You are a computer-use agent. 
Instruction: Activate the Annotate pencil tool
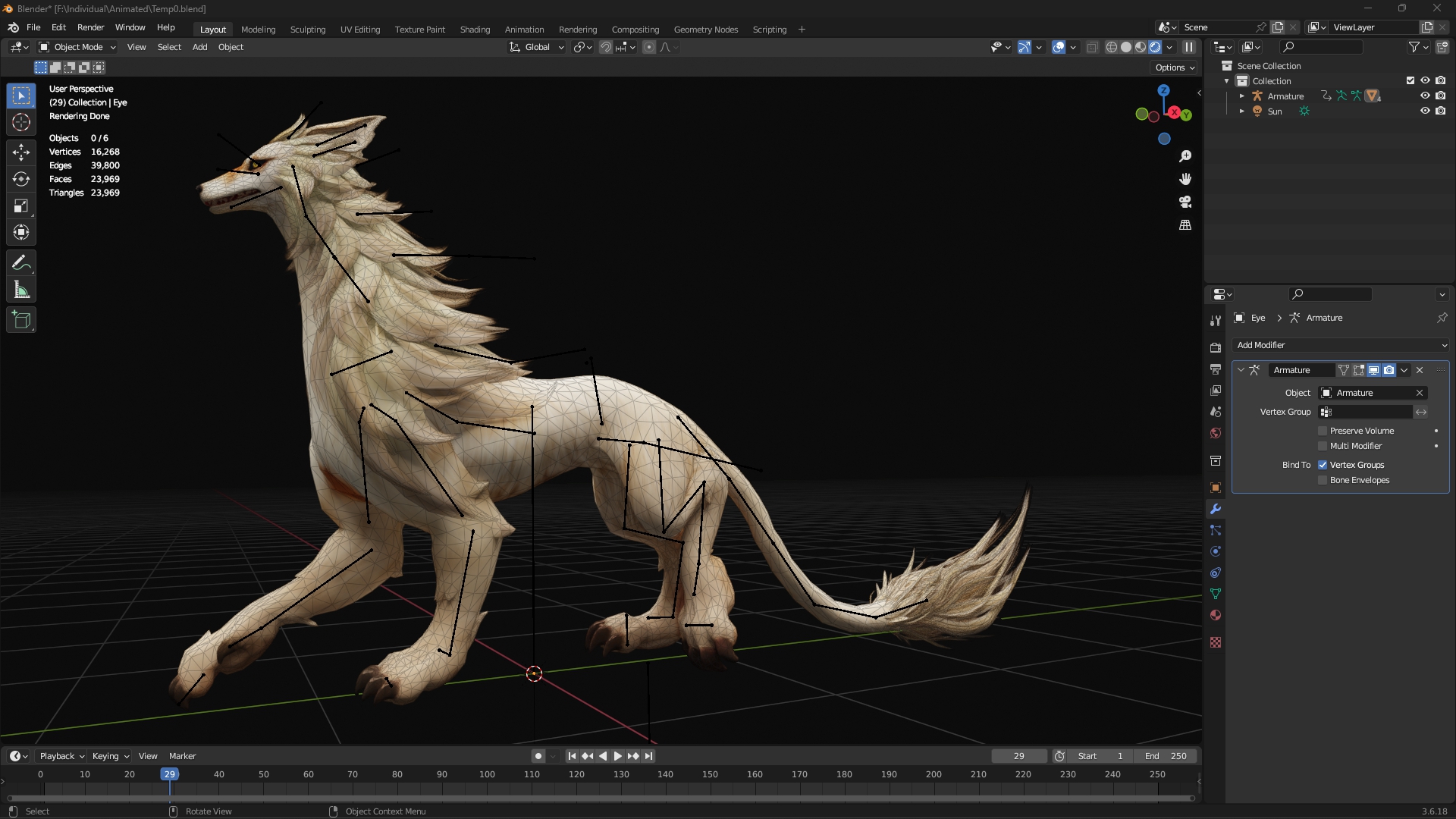click(21, 263)
